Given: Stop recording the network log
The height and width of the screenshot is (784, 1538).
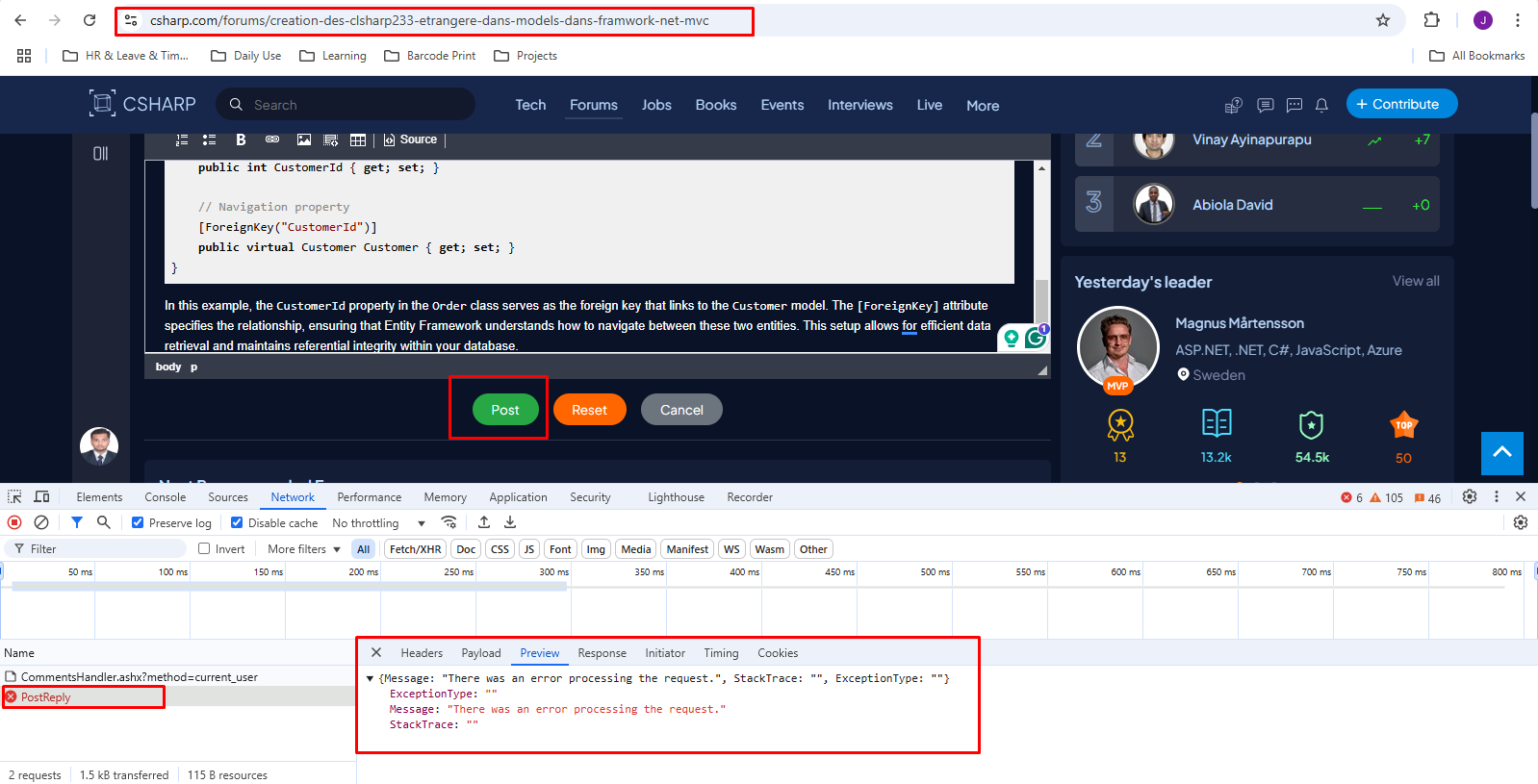Looking at the screenshot, I should point(14,522).
